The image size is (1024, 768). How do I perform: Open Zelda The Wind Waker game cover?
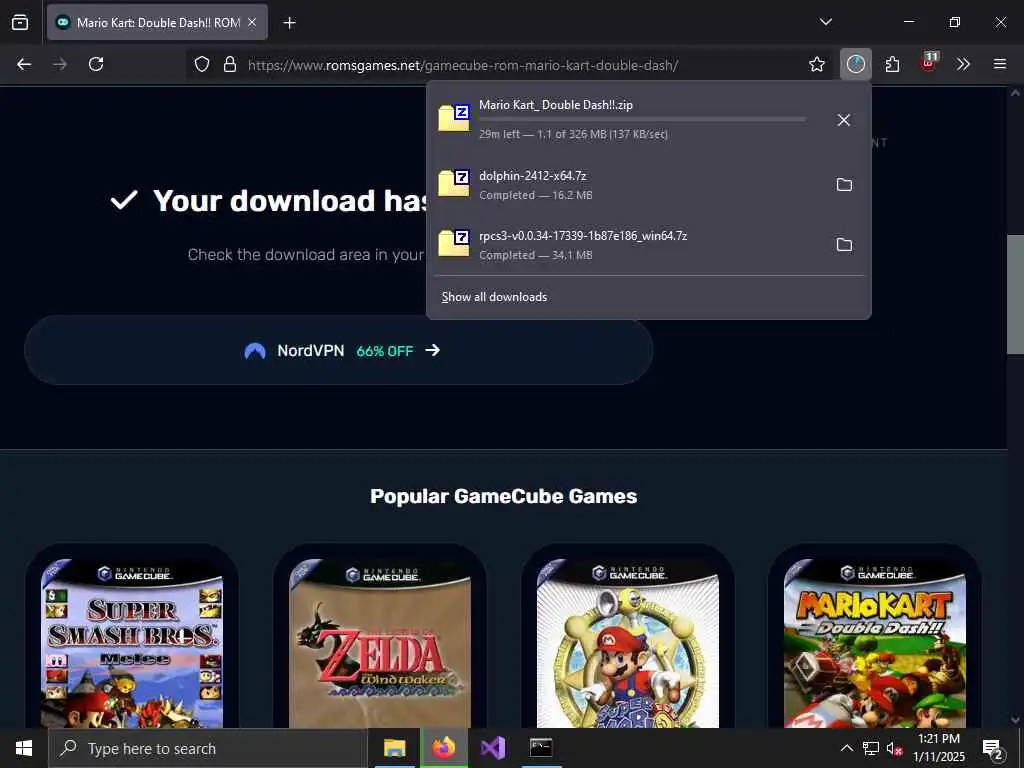(x=380, y=643)
